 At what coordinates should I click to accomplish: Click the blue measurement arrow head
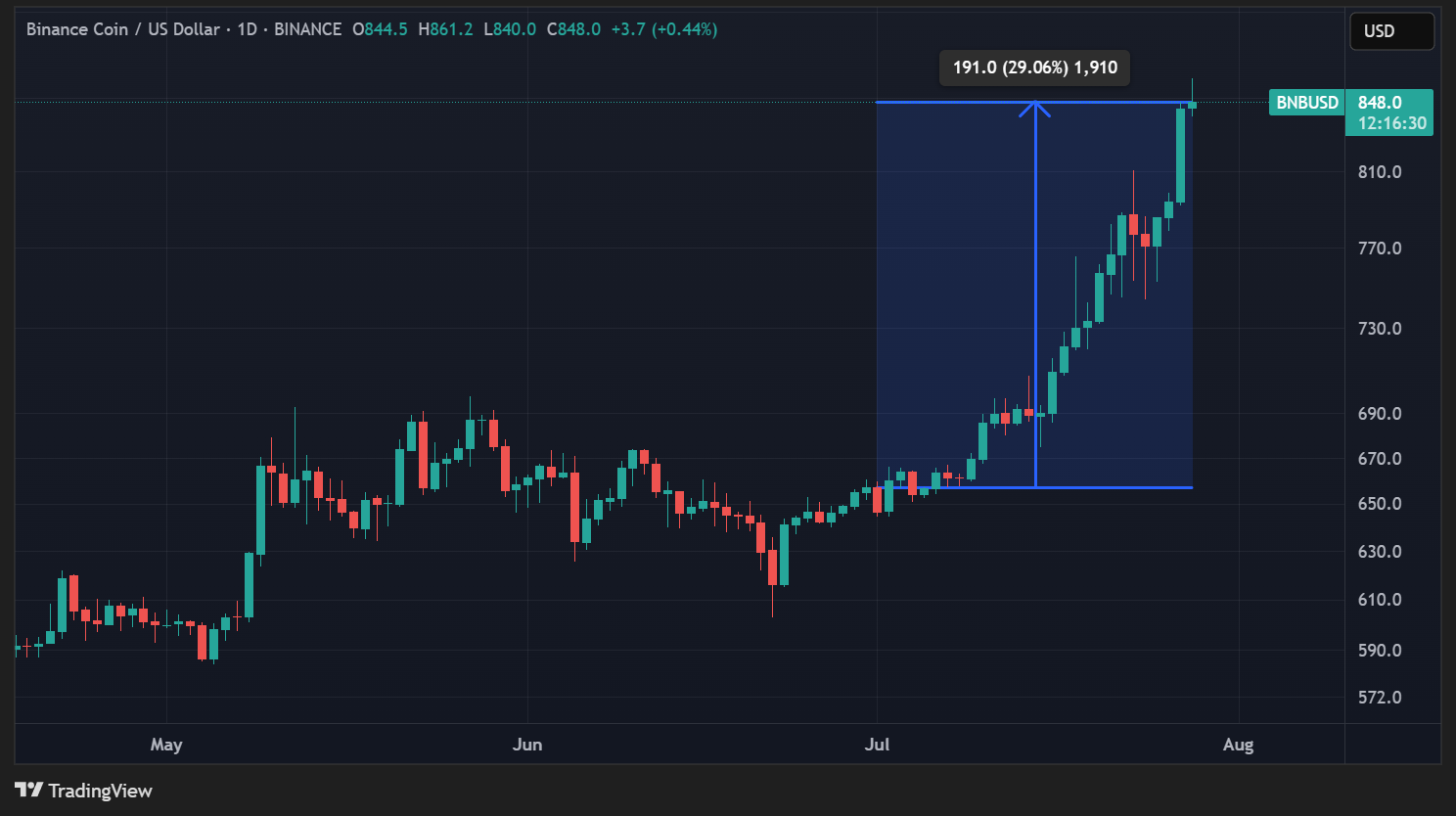coord(1034,107)
